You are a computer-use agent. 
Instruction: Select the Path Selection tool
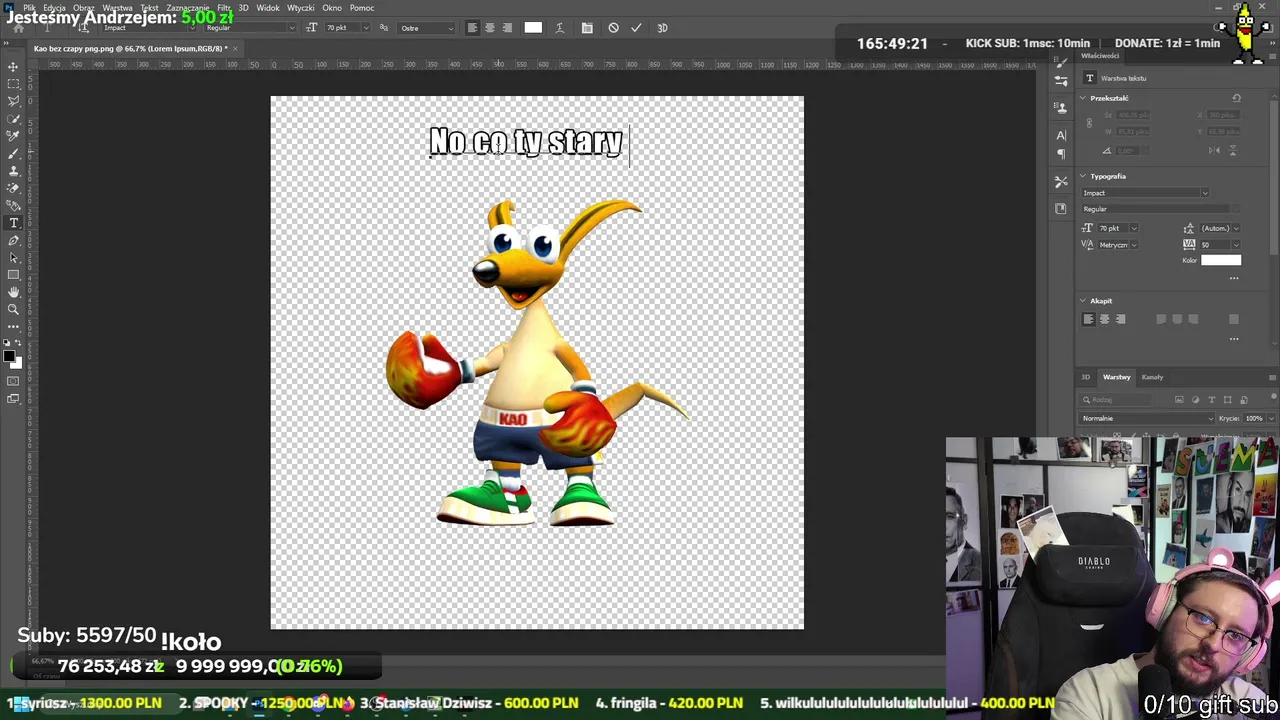coord(13,258)
